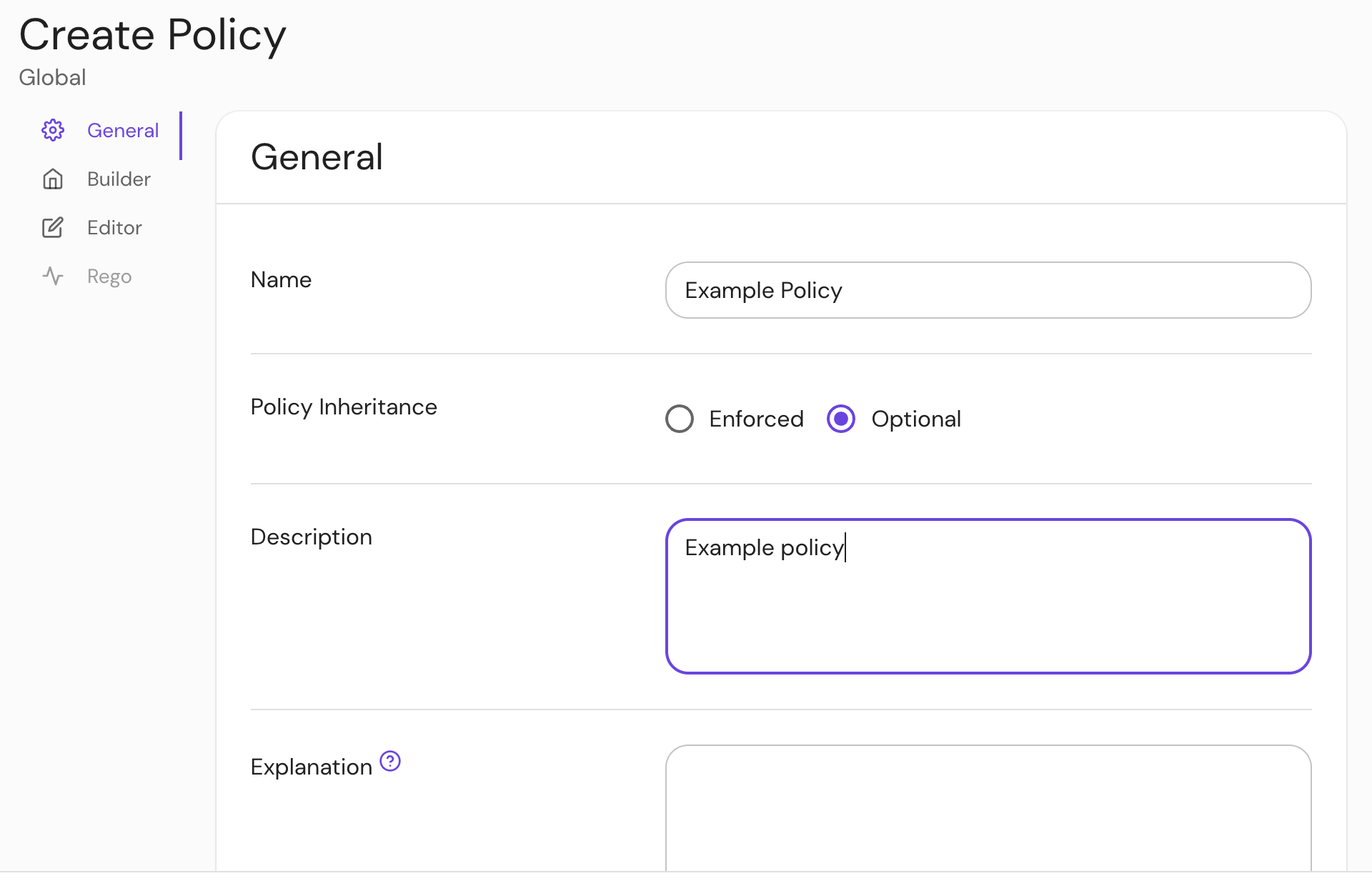
Task: Select the Enforced policy inheritance option
Action: (678, 419)
